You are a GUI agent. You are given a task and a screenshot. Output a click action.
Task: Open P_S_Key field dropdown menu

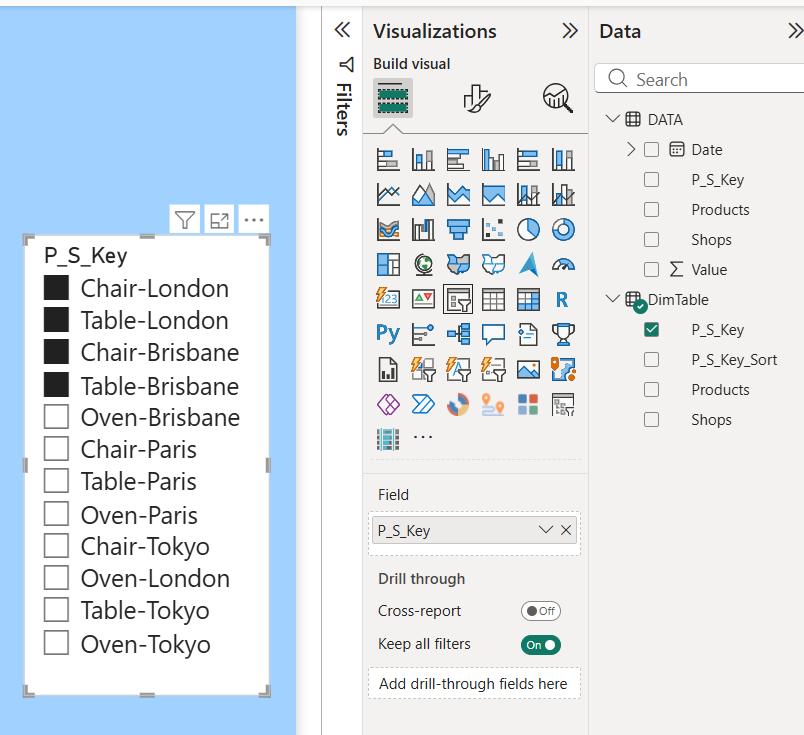[x=546, y=530]
